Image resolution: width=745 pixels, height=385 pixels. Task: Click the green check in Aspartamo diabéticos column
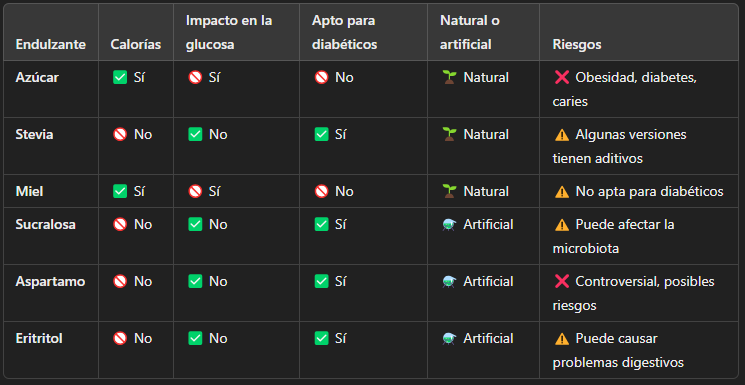pos(321,281)
